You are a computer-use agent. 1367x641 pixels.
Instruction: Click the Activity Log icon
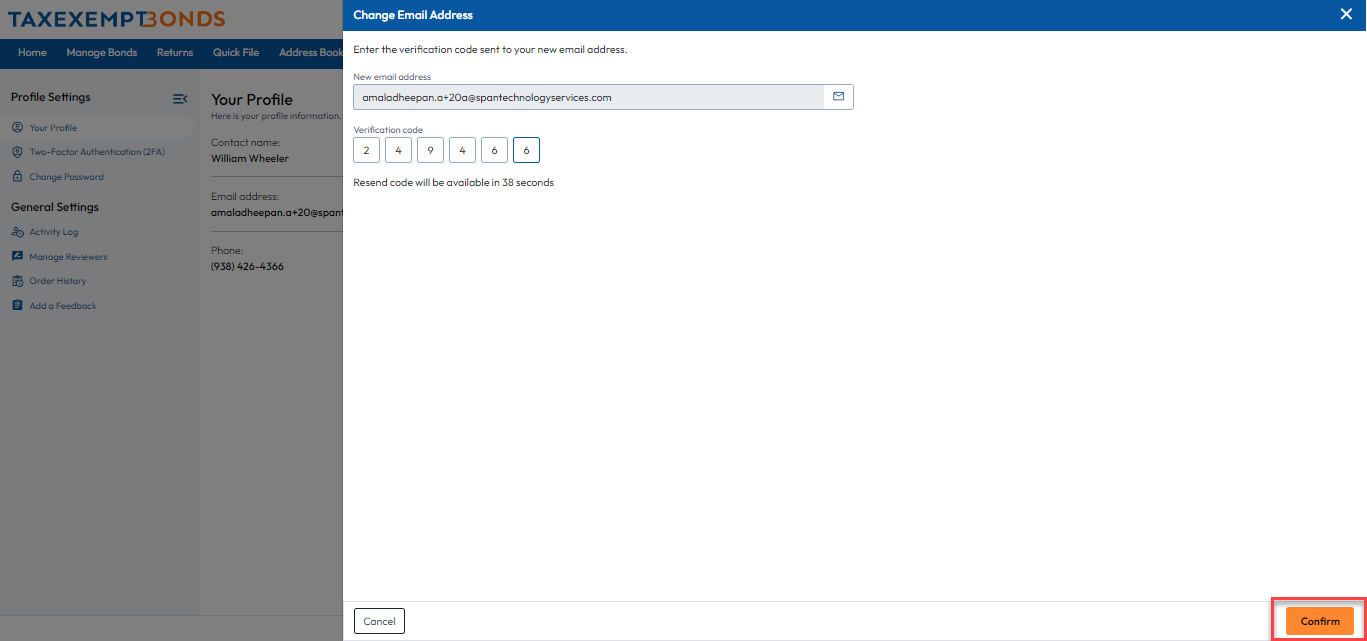[x=17, y=232]
